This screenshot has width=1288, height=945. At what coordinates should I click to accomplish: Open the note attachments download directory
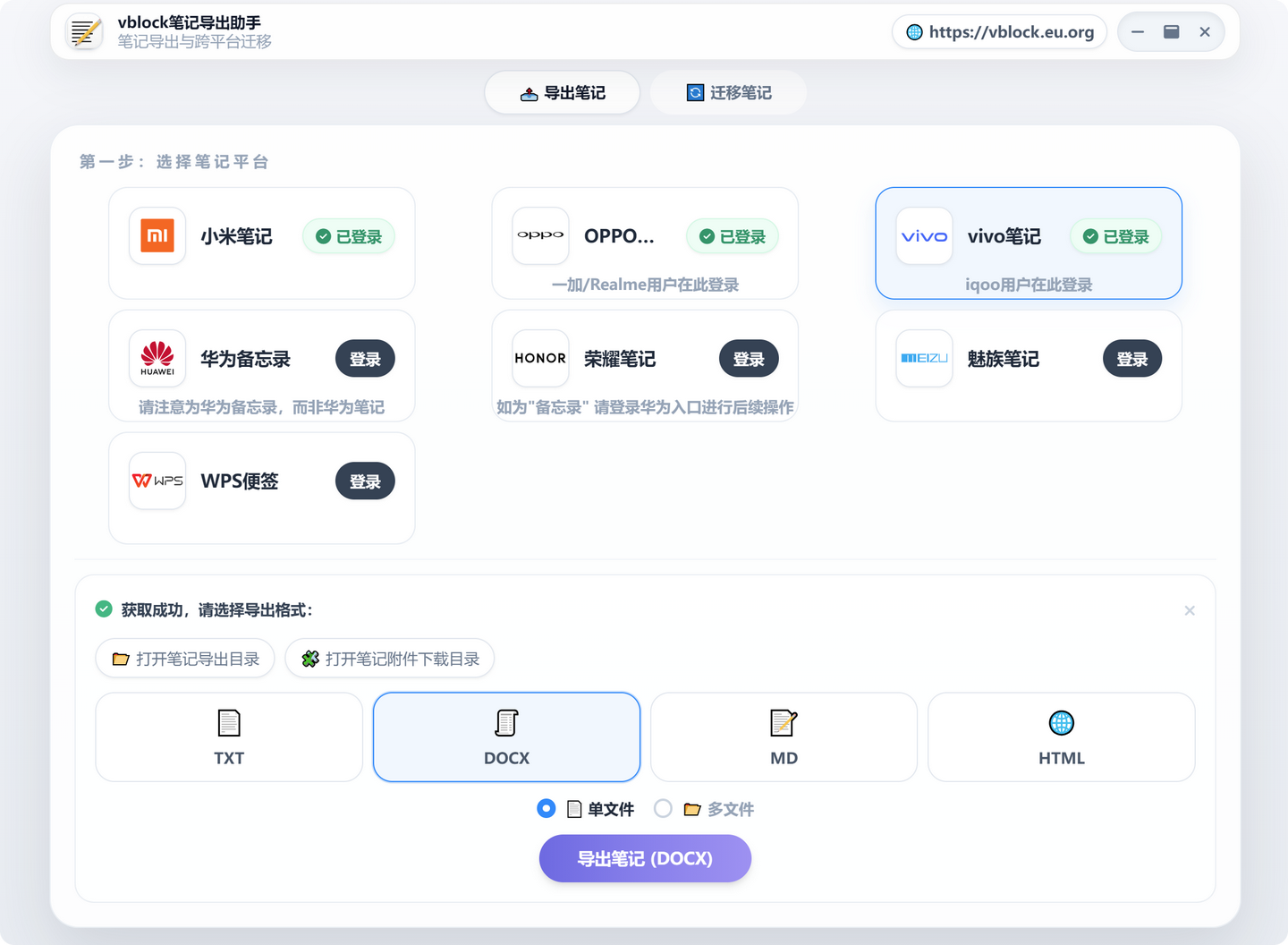[x=390, y=660]
